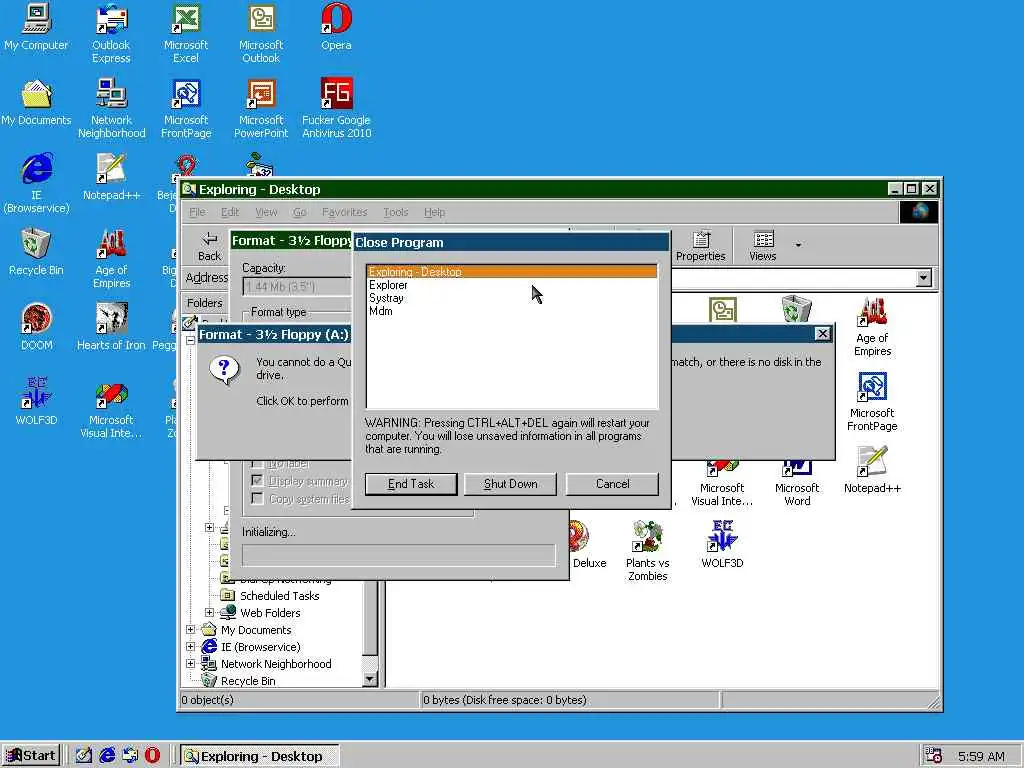Click Exploring - Desktop taskbar button
Viewport: 1024px width, 768px height.
pyautogui.click(x=260, y=756)
